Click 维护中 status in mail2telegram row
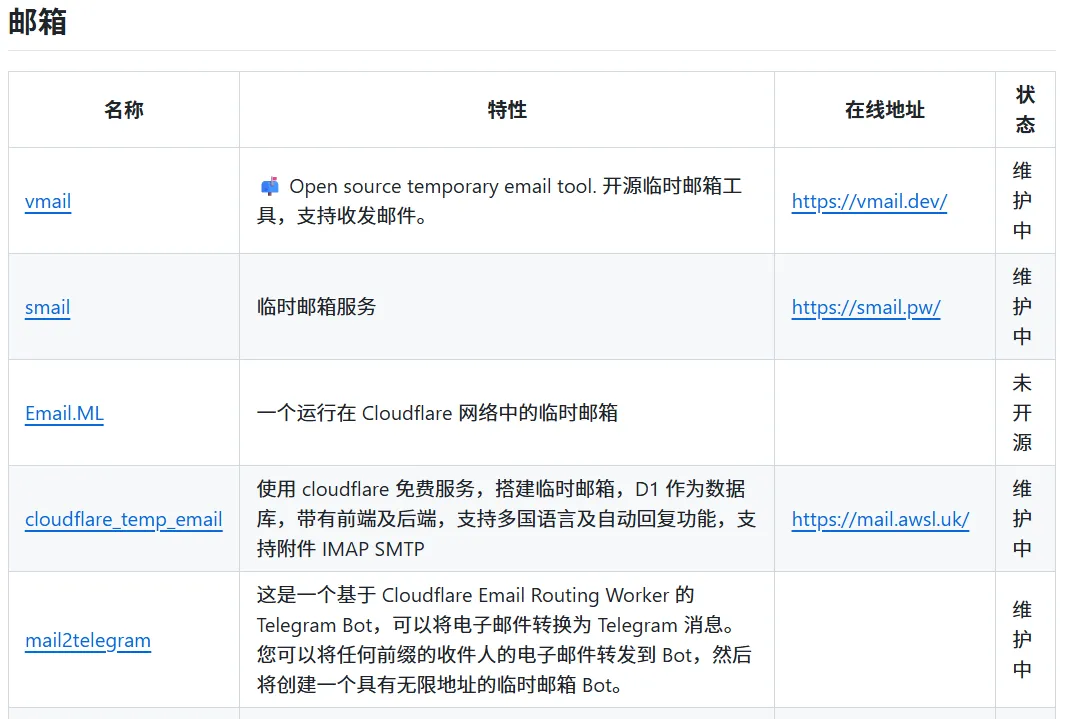This screenshot has height=719, width=1068. click(1022, 640)
